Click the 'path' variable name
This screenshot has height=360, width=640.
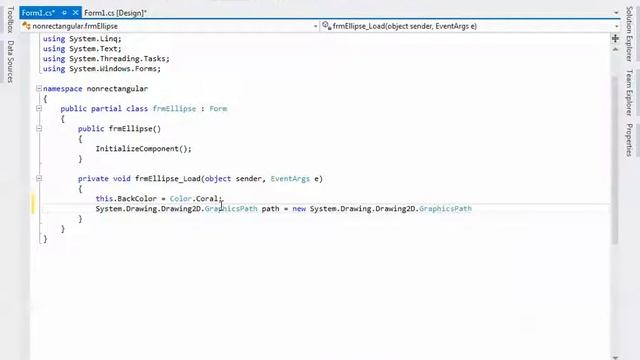pos(270,209)
